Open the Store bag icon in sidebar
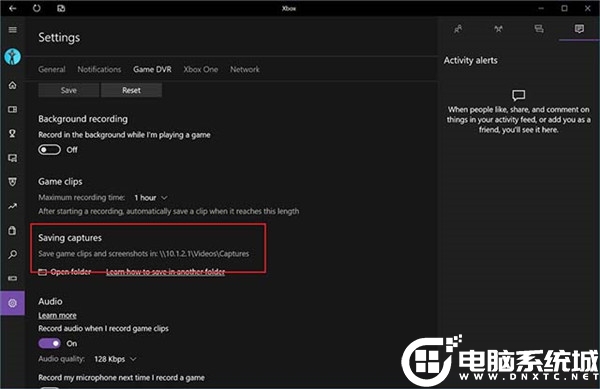 [13, 231]
